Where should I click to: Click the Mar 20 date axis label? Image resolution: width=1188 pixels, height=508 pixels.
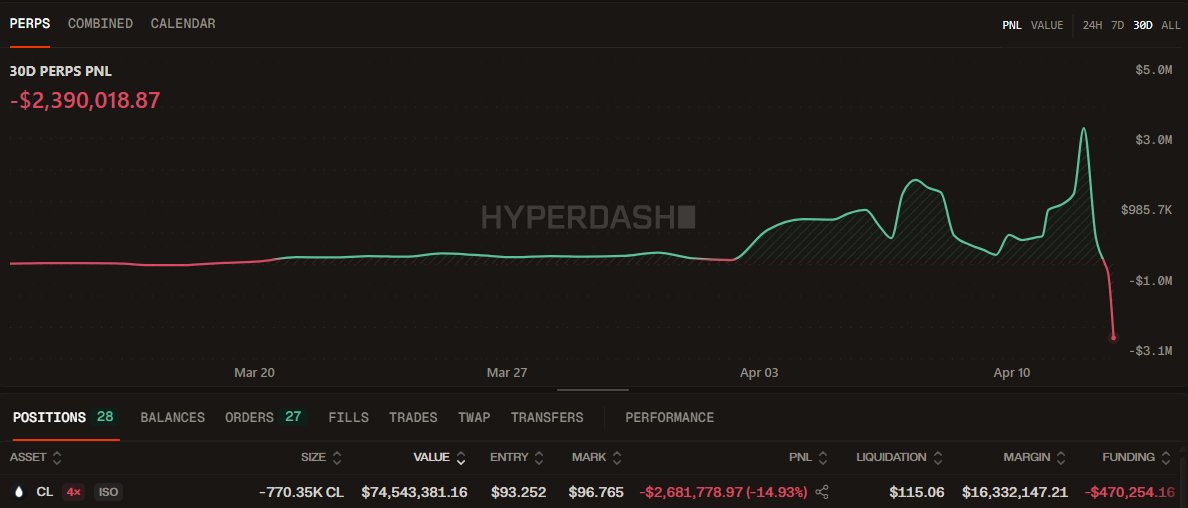point(255,373)
